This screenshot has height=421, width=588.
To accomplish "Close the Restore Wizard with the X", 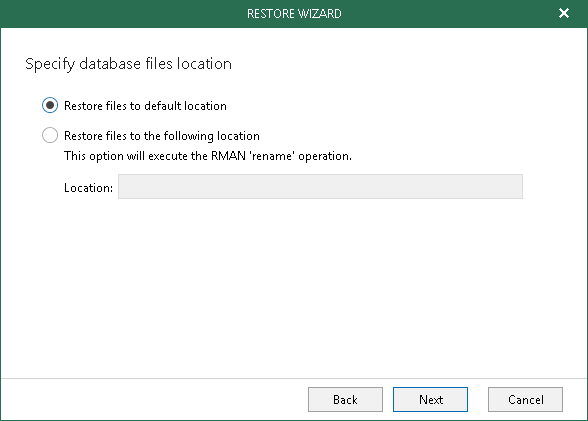I will click(x=564, y=13).
